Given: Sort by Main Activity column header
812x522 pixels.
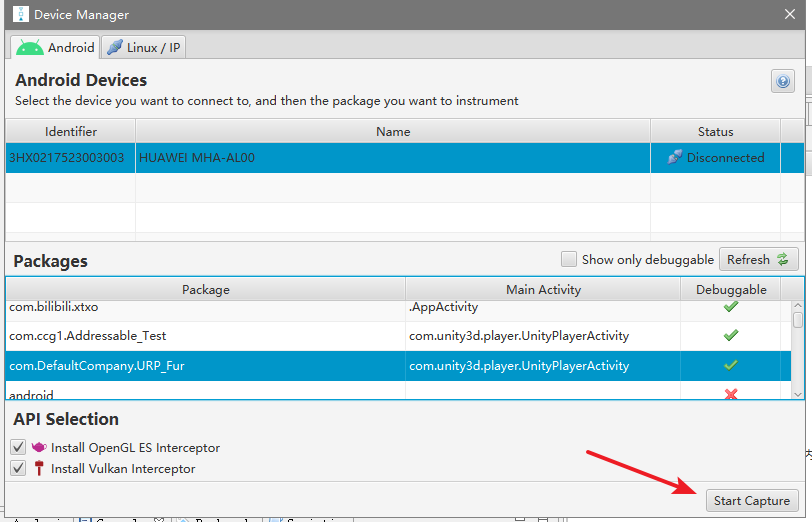Looking at the screenshot, I should coord(543,289).
